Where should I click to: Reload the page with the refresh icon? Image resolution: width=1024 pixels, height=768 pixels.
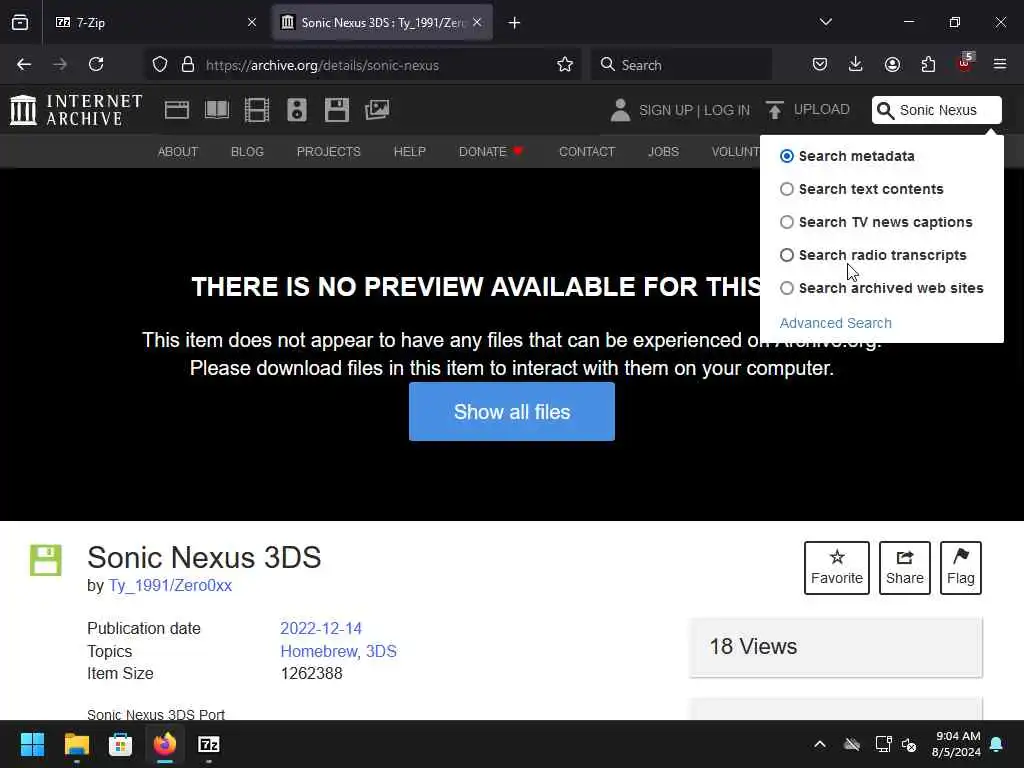pos(96,65)
